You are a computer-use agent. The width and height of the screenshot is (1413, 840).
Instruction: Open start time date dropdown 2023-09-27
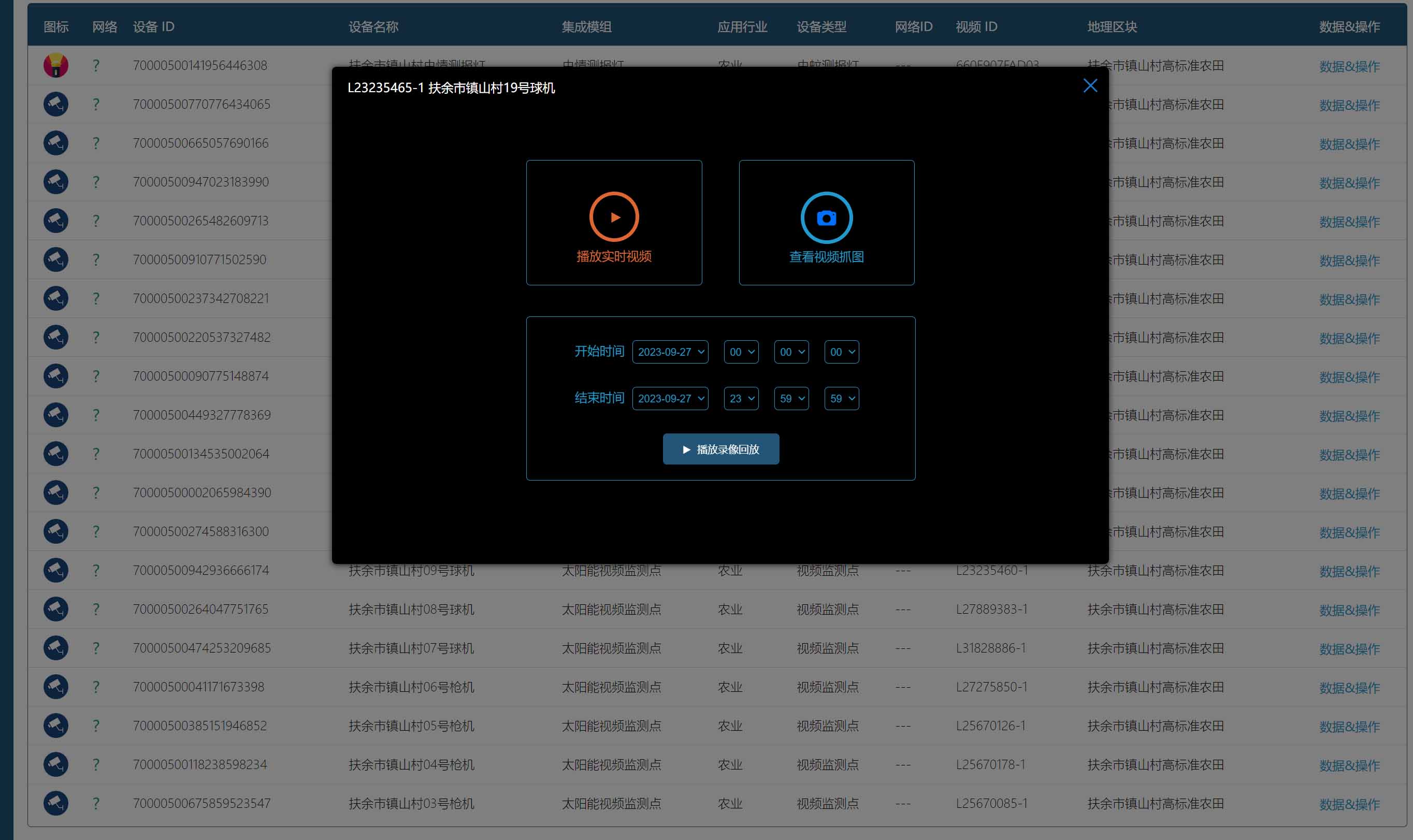(670, 352)
